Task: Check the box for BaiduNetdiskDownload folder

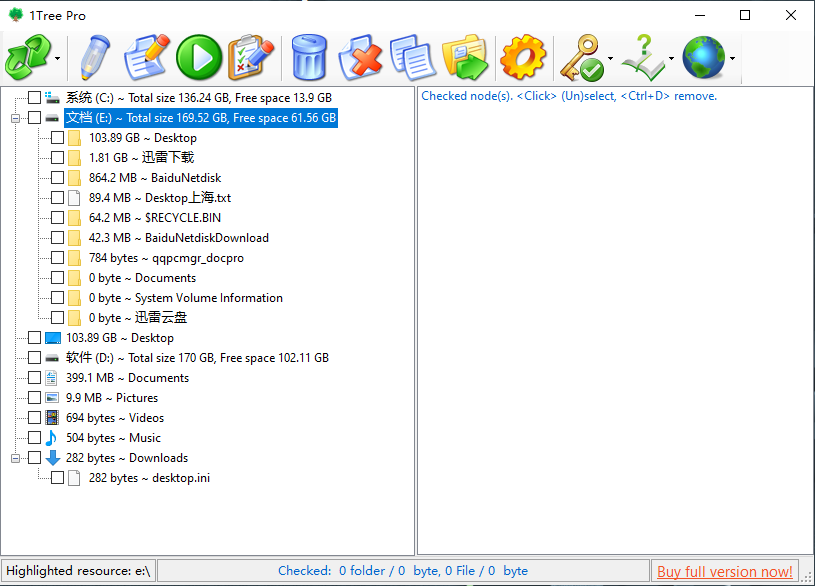Action: (x=57, y=238)
